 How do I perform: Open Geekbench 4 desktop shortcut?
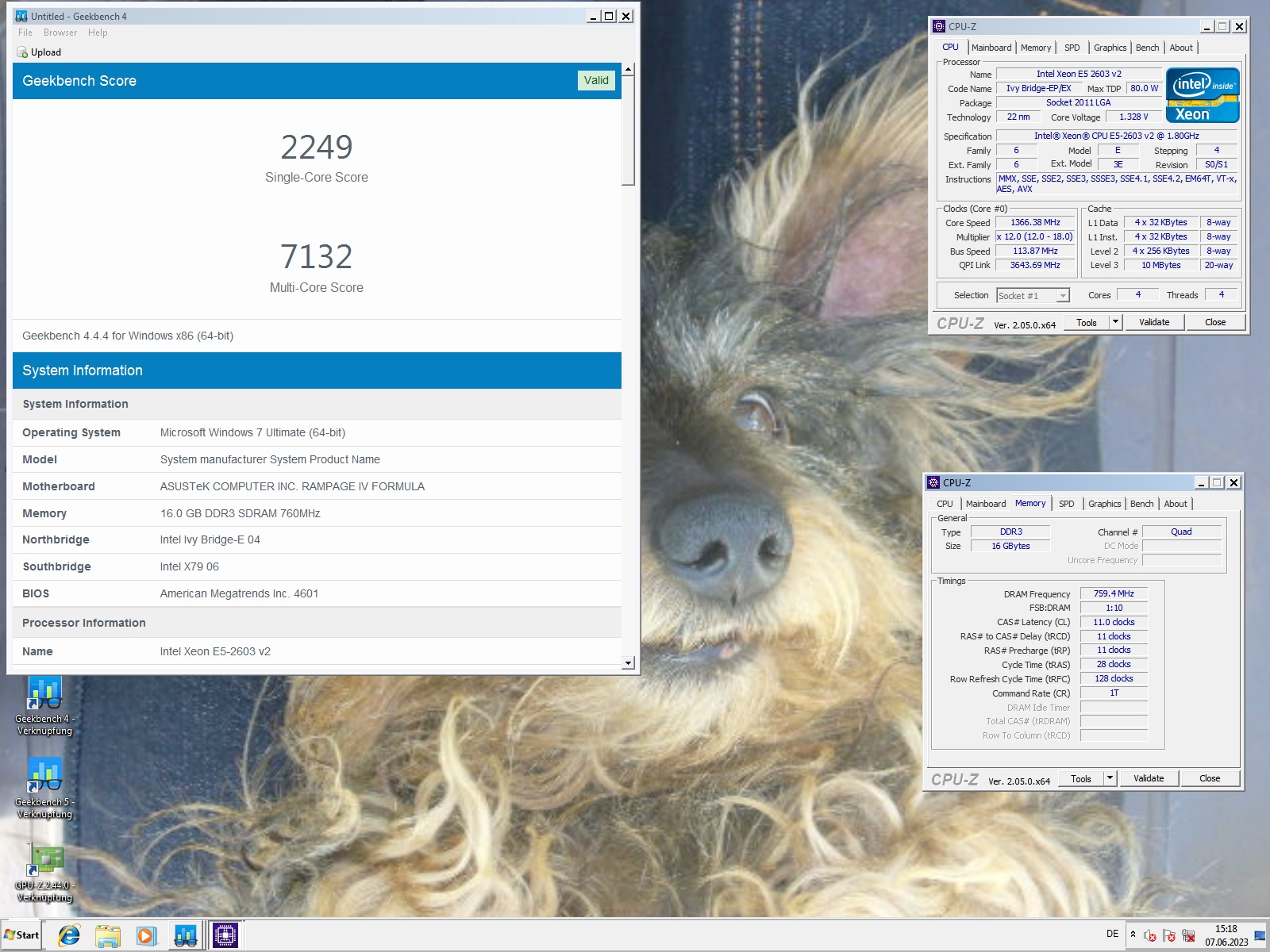44,705
